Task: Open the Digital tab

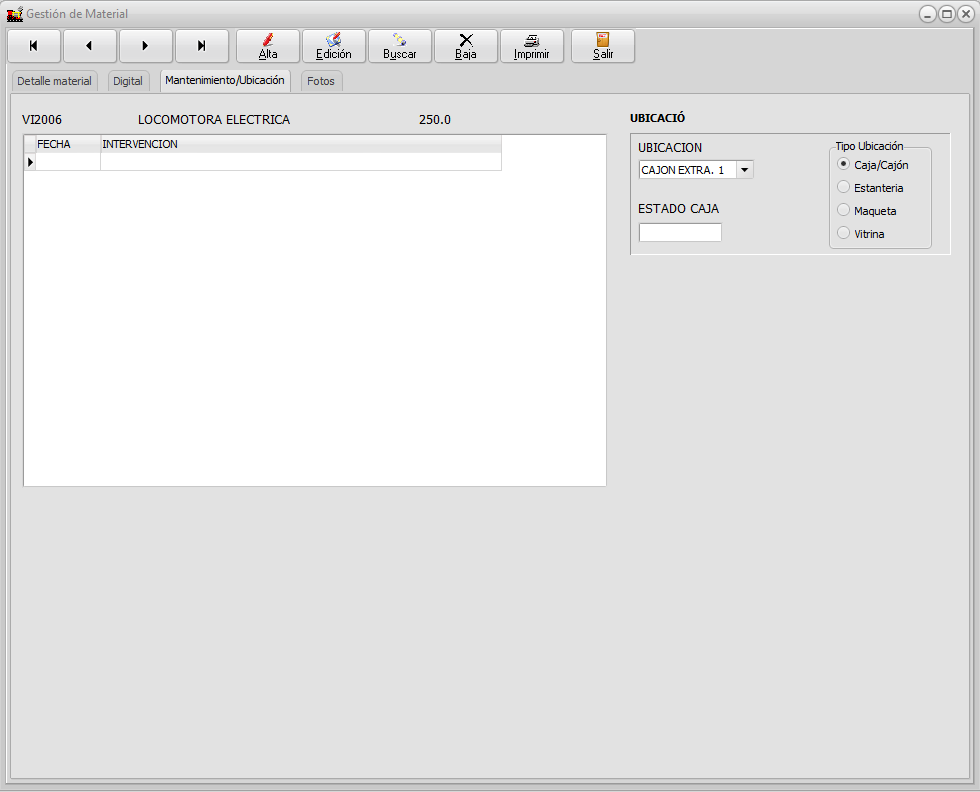Action: (x=128, y=81)
